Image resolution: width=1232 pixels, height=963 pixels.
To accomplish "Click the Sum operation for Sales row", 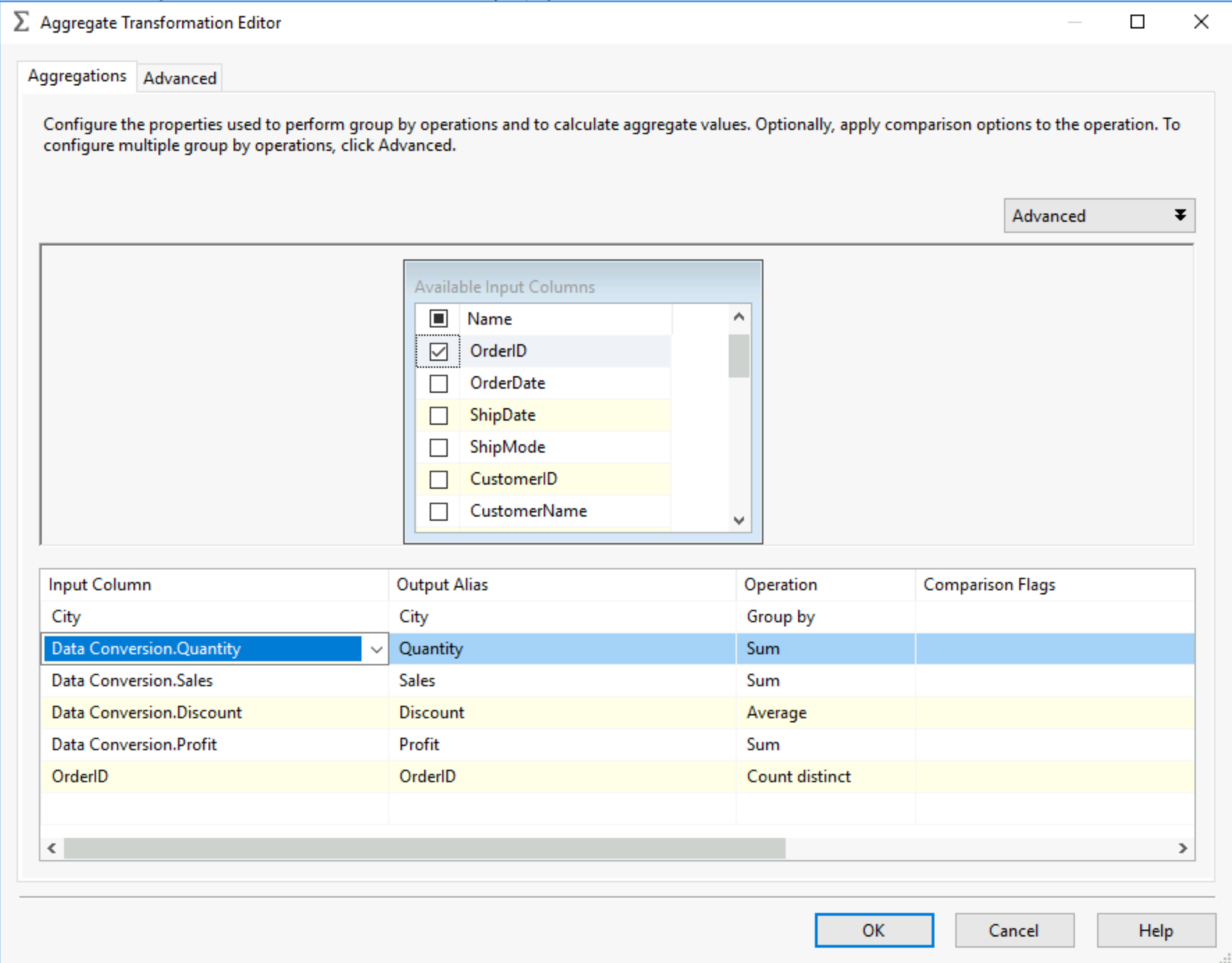I will point(825,681).
